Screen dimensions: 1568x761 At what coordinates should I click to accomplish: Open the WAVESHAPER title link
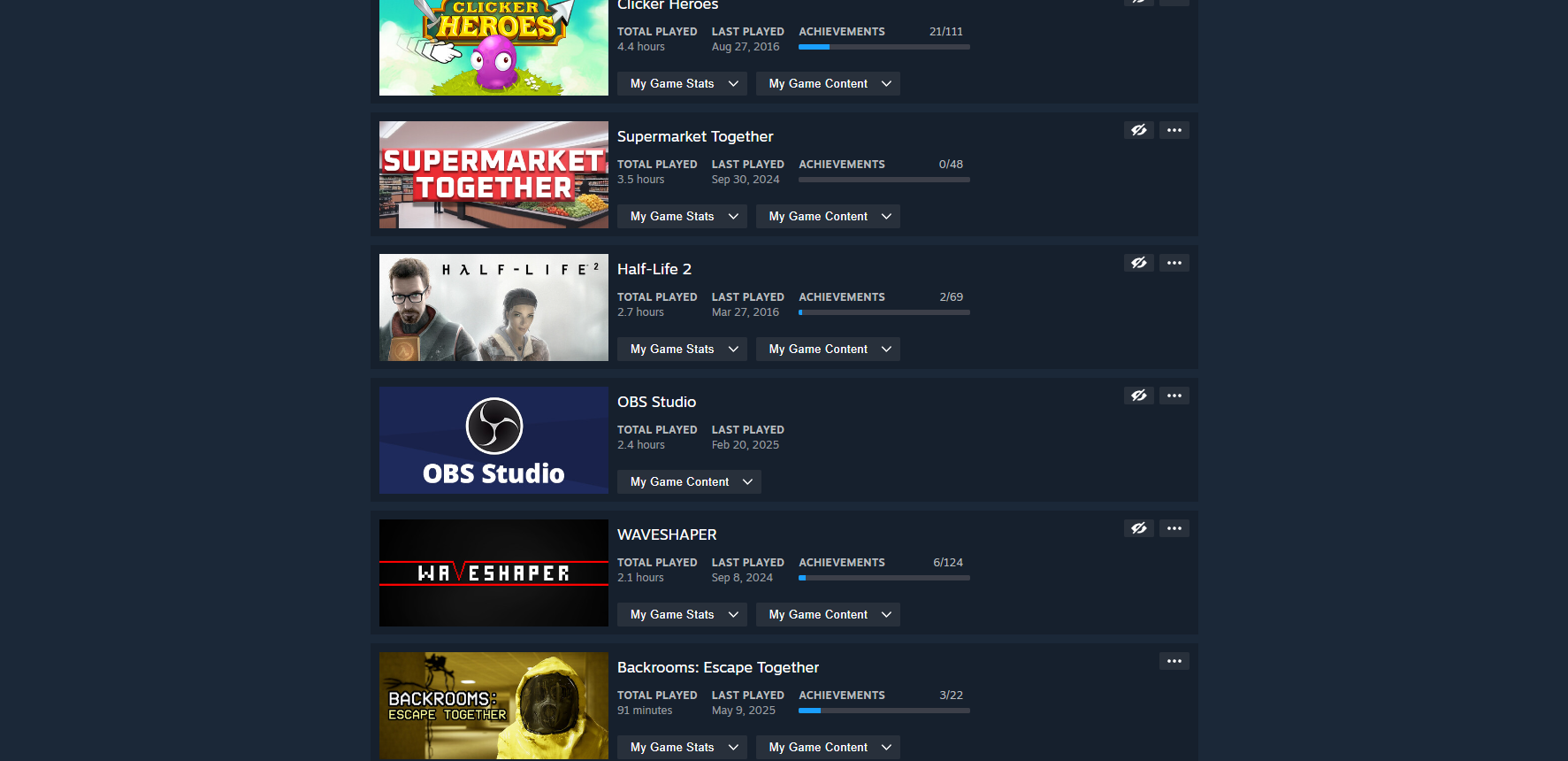click(x=667, y=534)
